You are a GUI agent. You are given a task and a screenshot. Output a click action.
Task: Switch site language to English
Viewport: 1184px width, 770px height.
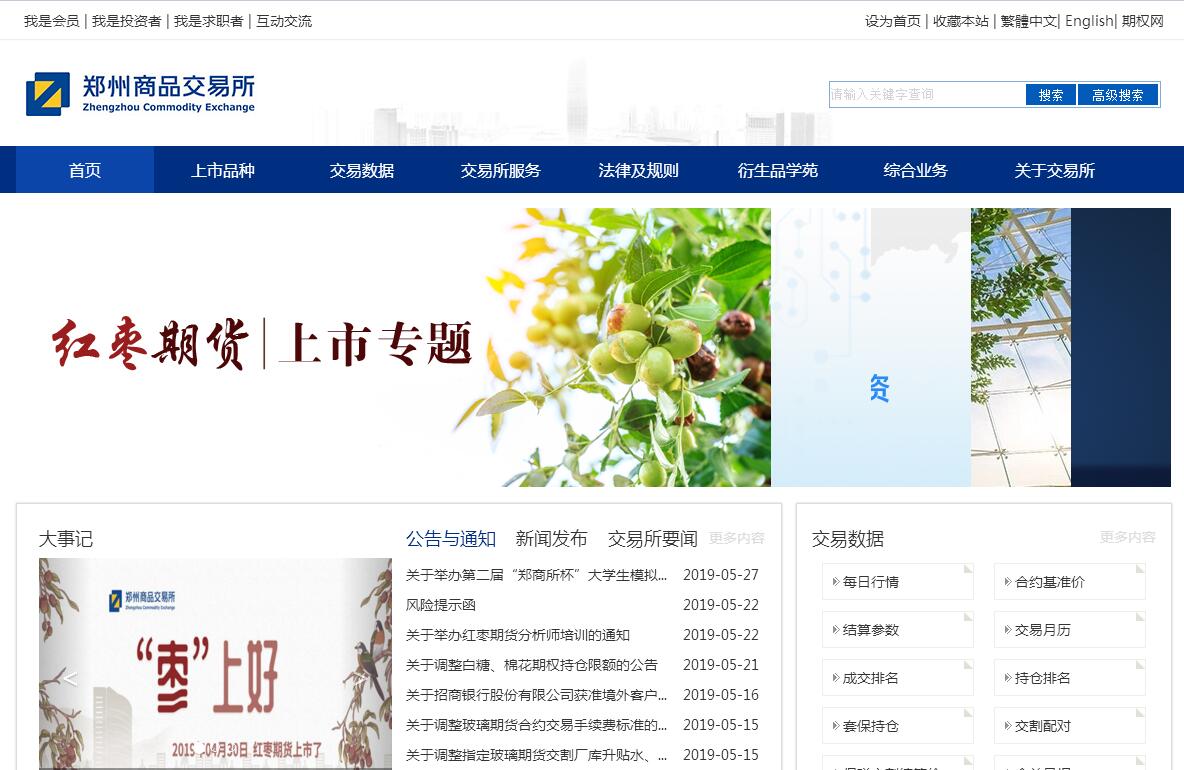[1088, 21]
